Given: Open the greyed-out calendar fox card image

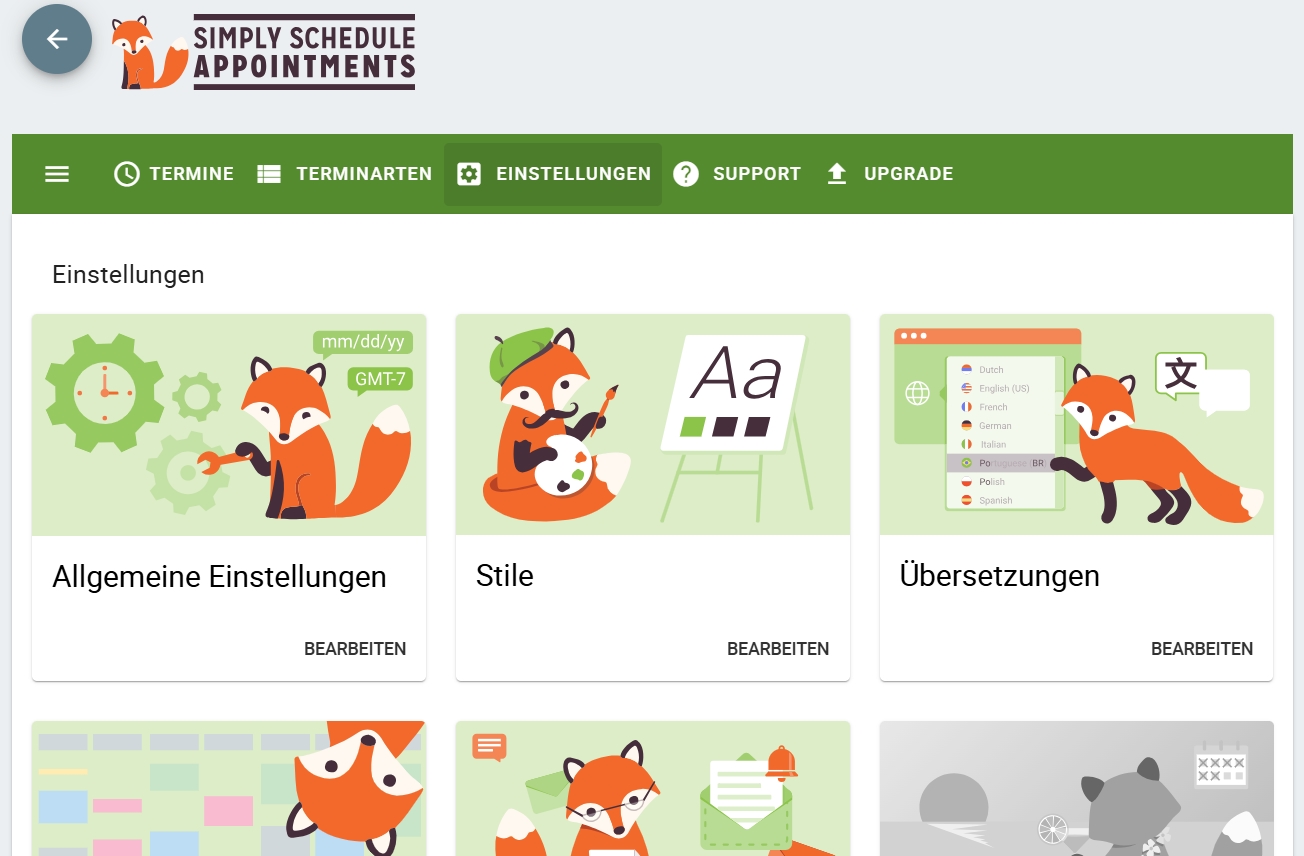Looking at the screenshot, I should click(x=1077, y=789).
